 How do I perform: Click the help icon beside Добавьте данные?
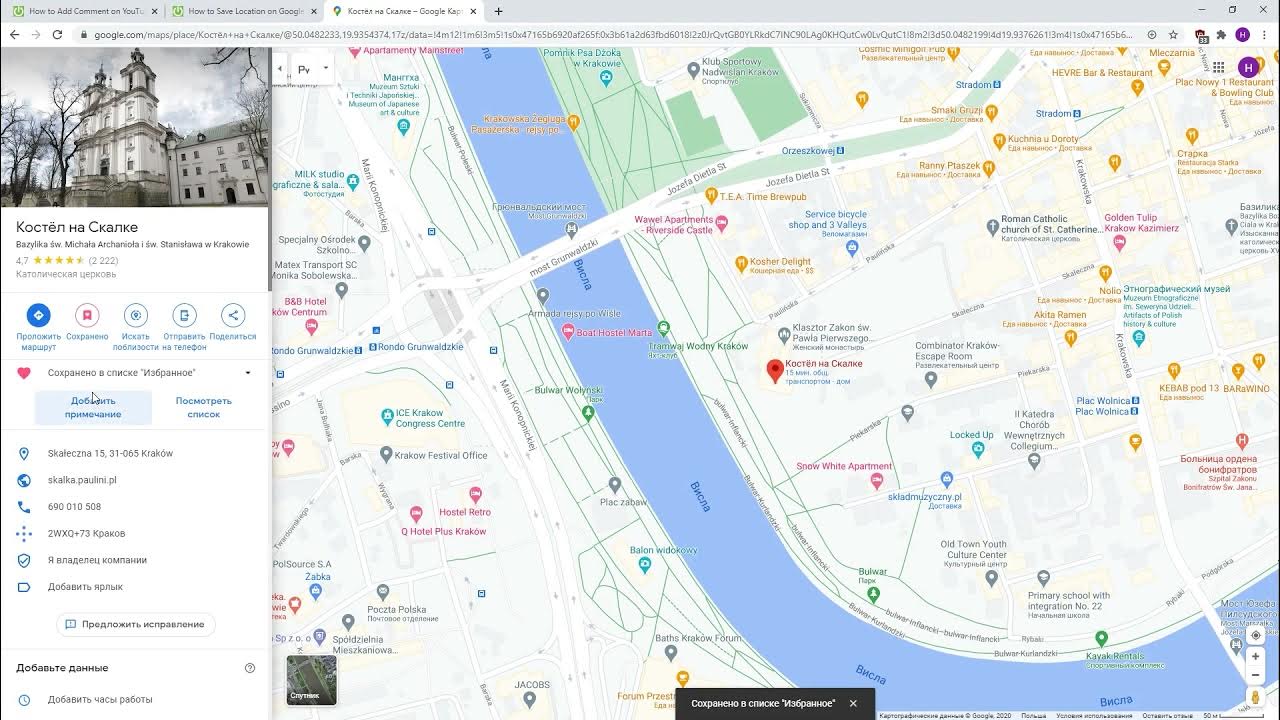click(250, 668)
